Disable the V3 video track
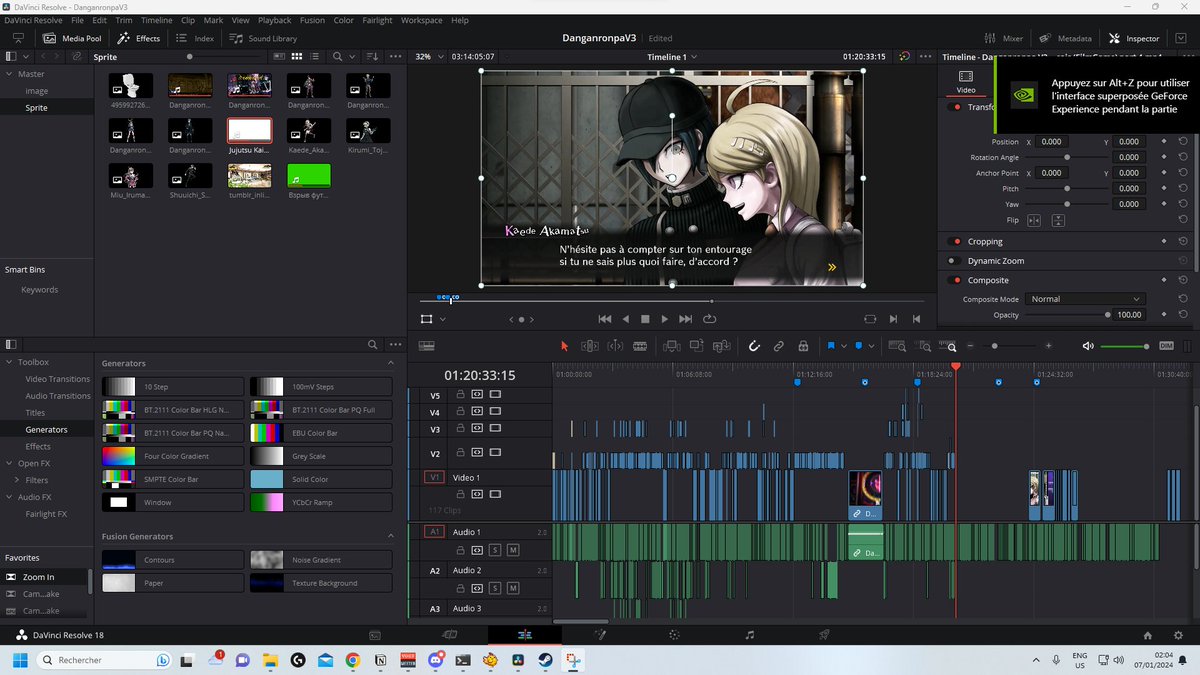 pyautogui.click(x=495, y=429)
